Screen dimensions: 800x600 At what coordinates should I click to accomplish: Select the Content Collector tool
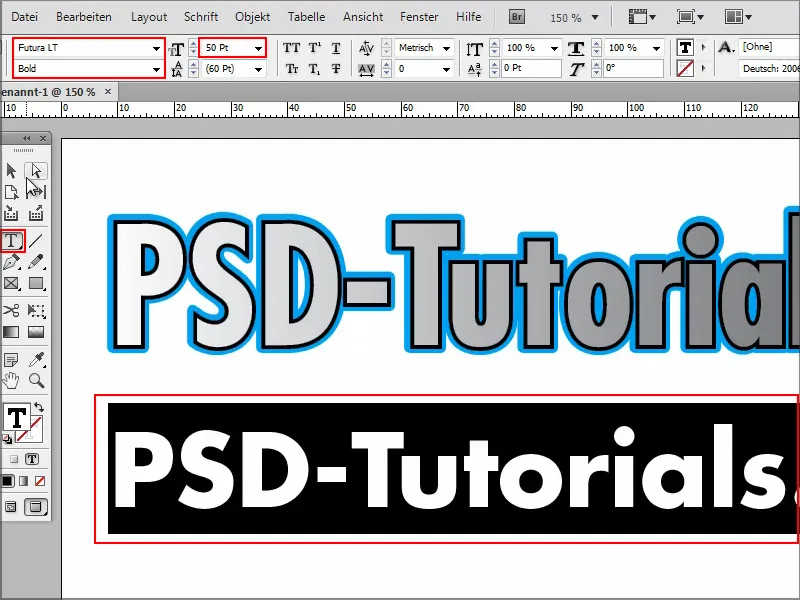11,213
